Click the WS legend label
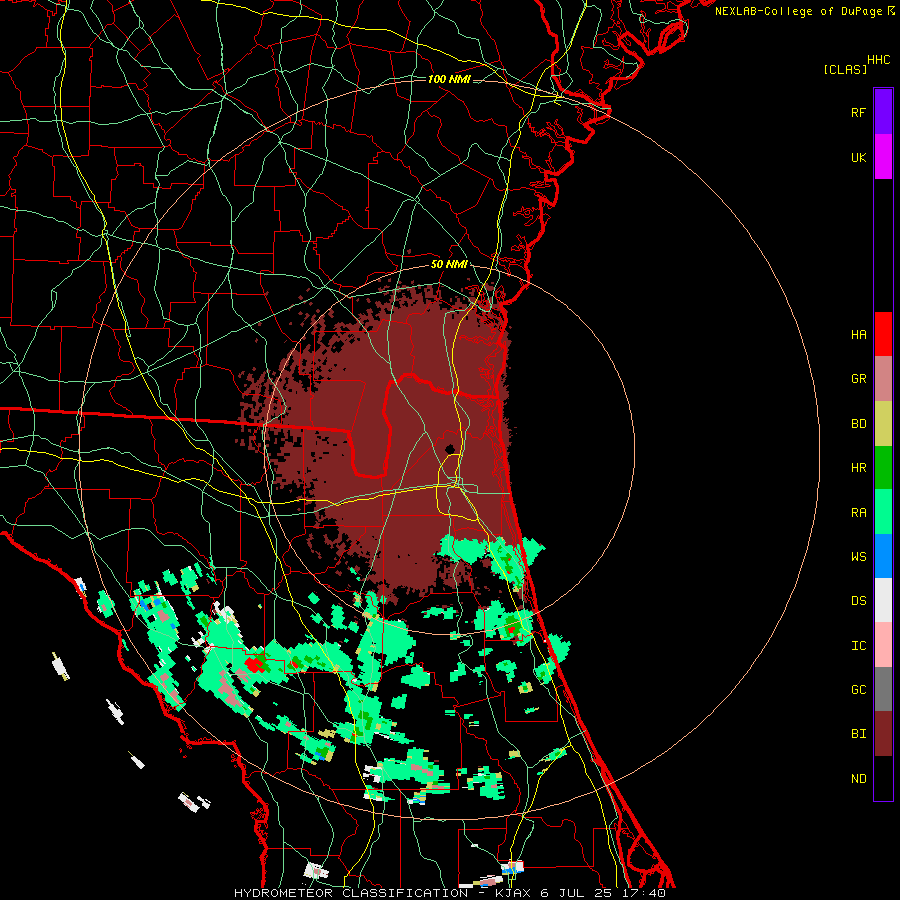 coord(858,557)
